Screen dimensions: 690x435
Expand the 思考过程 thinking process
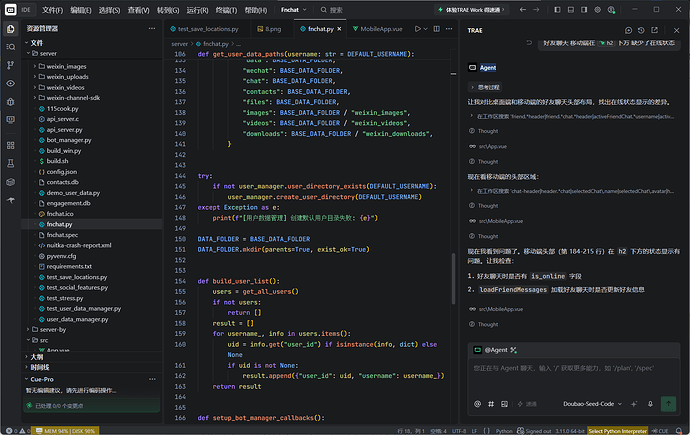[485, 87]
